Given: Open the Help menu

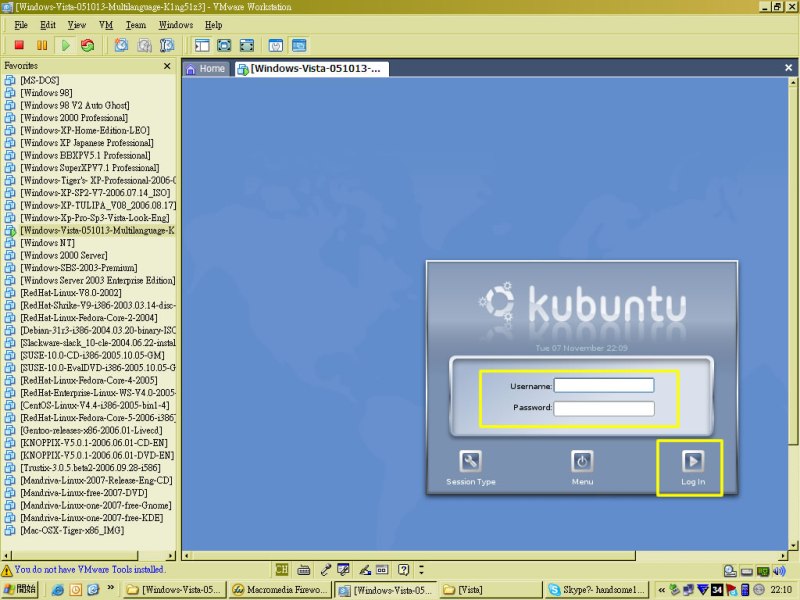Looking at the screenshot, I should coord(213,25).
